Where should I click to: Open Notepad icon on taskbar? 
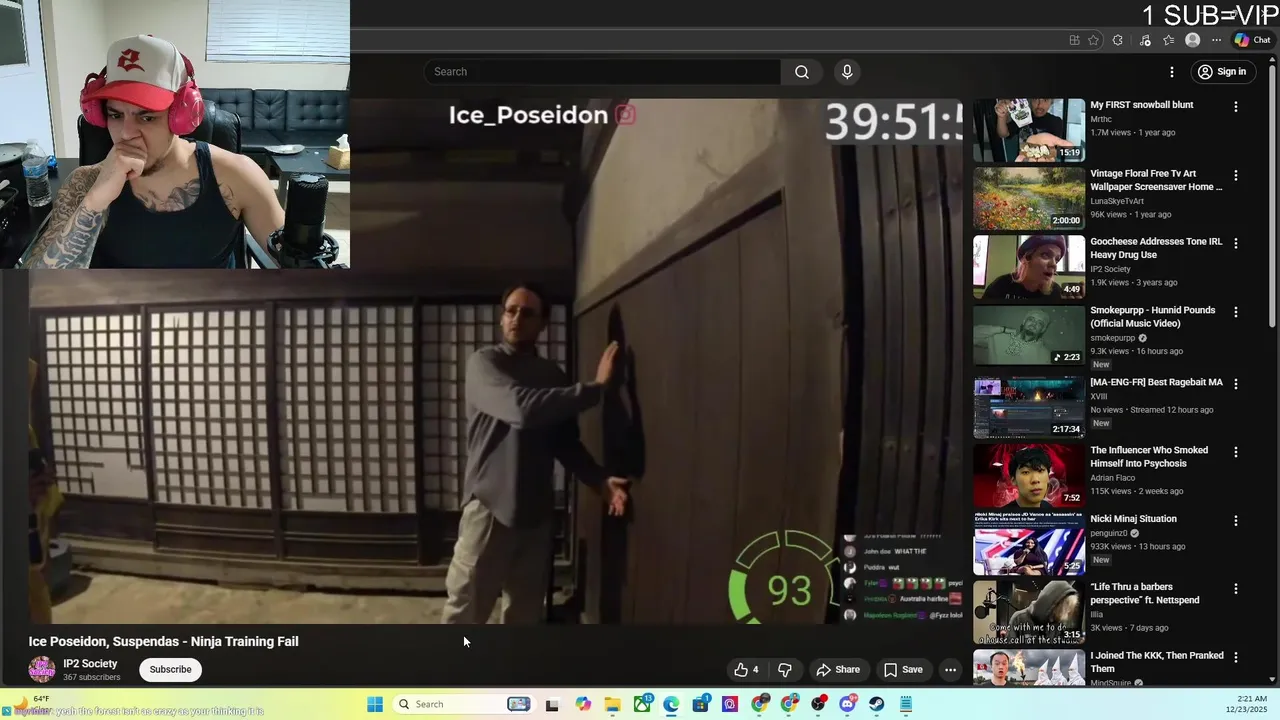(906, 704)
